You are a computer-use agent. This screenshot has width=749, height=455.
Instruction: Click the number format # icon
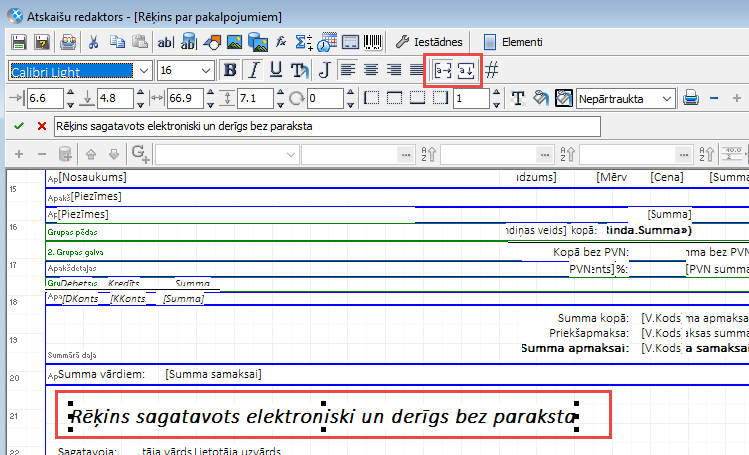tap(492, 70)
